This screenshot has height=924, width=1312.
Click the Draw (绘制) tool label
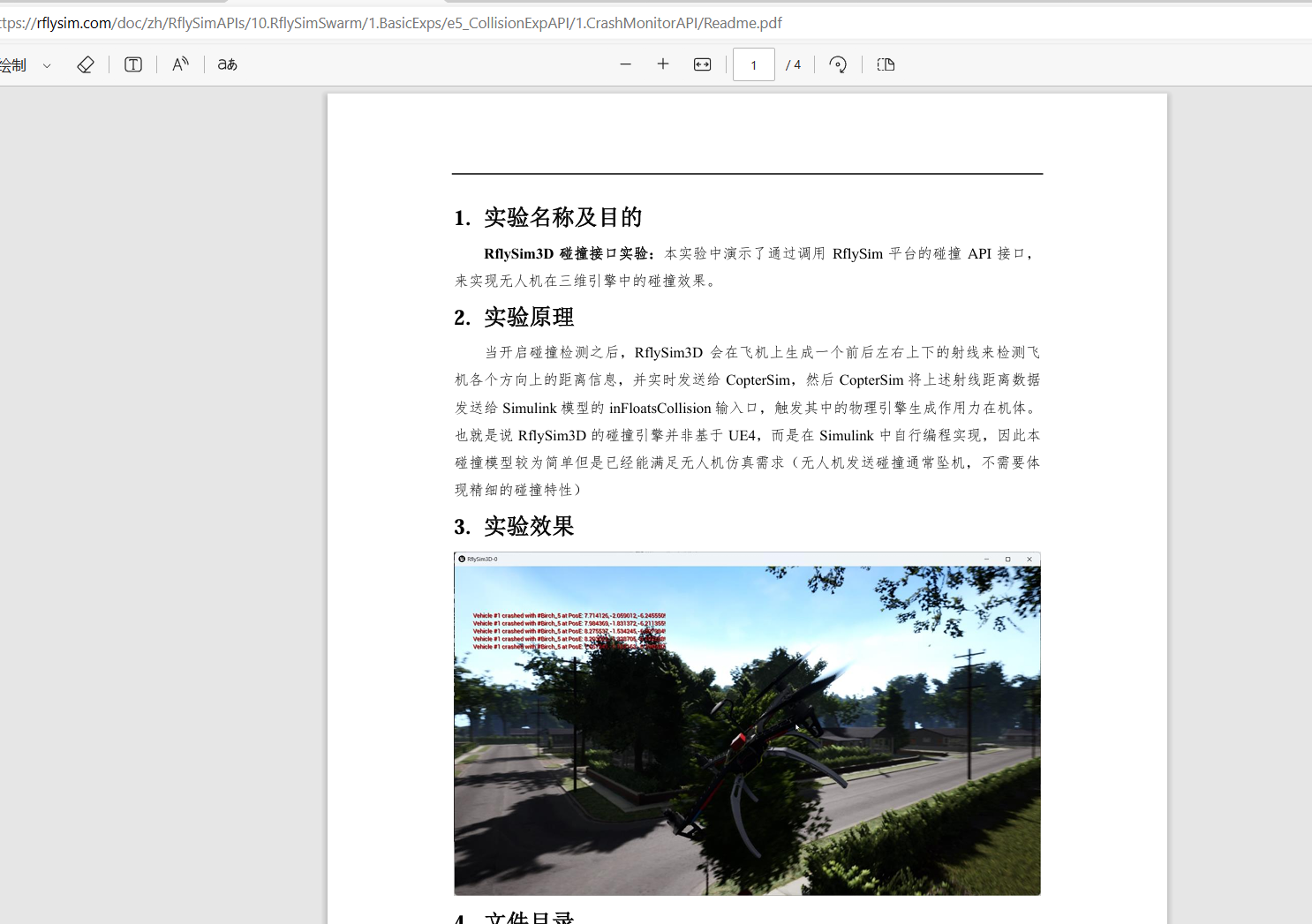coord(13,65)
